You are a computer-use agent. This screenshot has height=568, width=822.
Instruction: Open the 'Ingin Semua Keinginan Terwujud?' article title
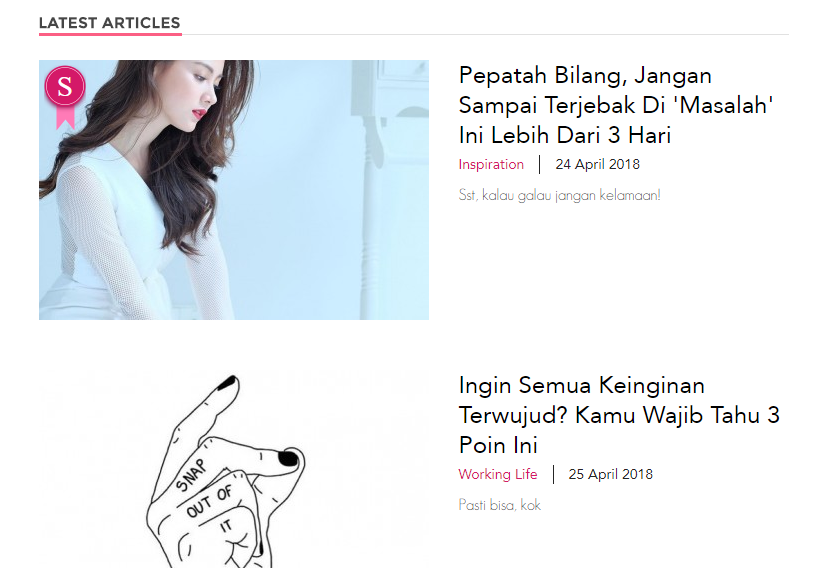coord(619,415)
